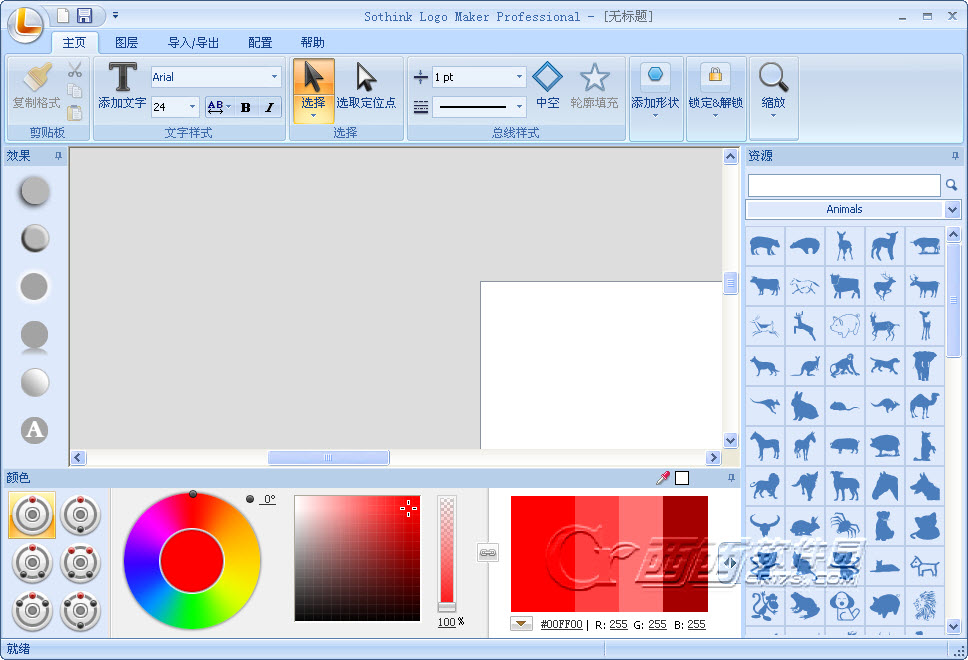Toggle italic text formatting
This screenshot has width=968, height=660.
click(269, 107)
